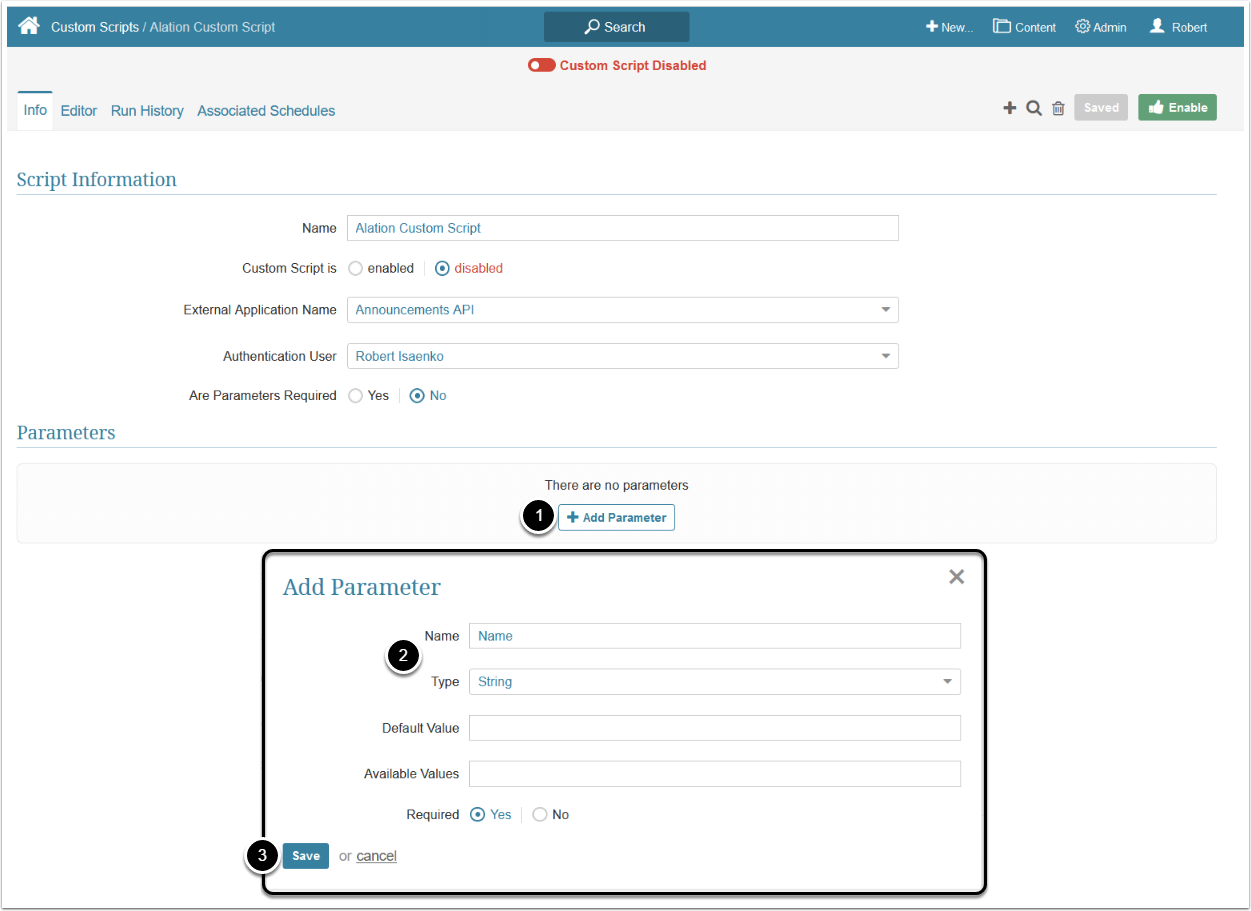Viewport: 1251px width, 911px height.
Task: Open the Associated Schedules tab
Action: pos(266,111)
